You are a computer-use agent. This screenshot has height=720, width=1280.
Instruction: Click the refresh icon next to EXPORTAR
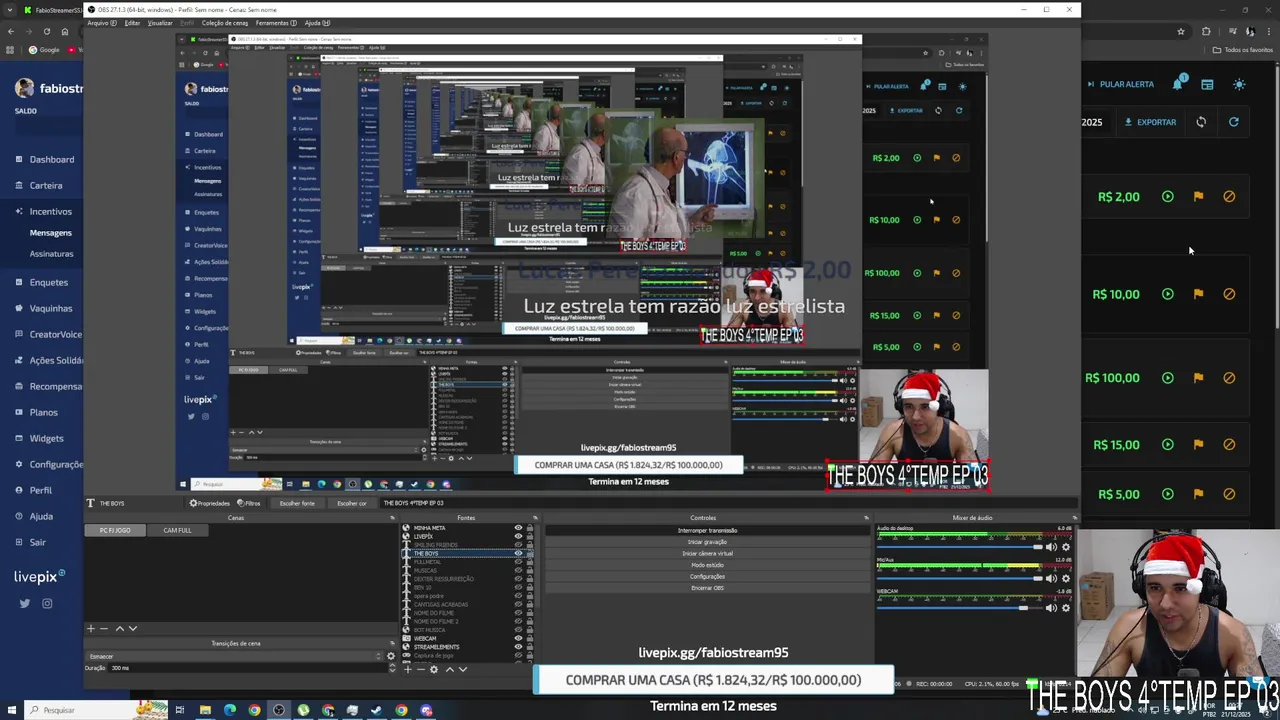click(1233, 122)
